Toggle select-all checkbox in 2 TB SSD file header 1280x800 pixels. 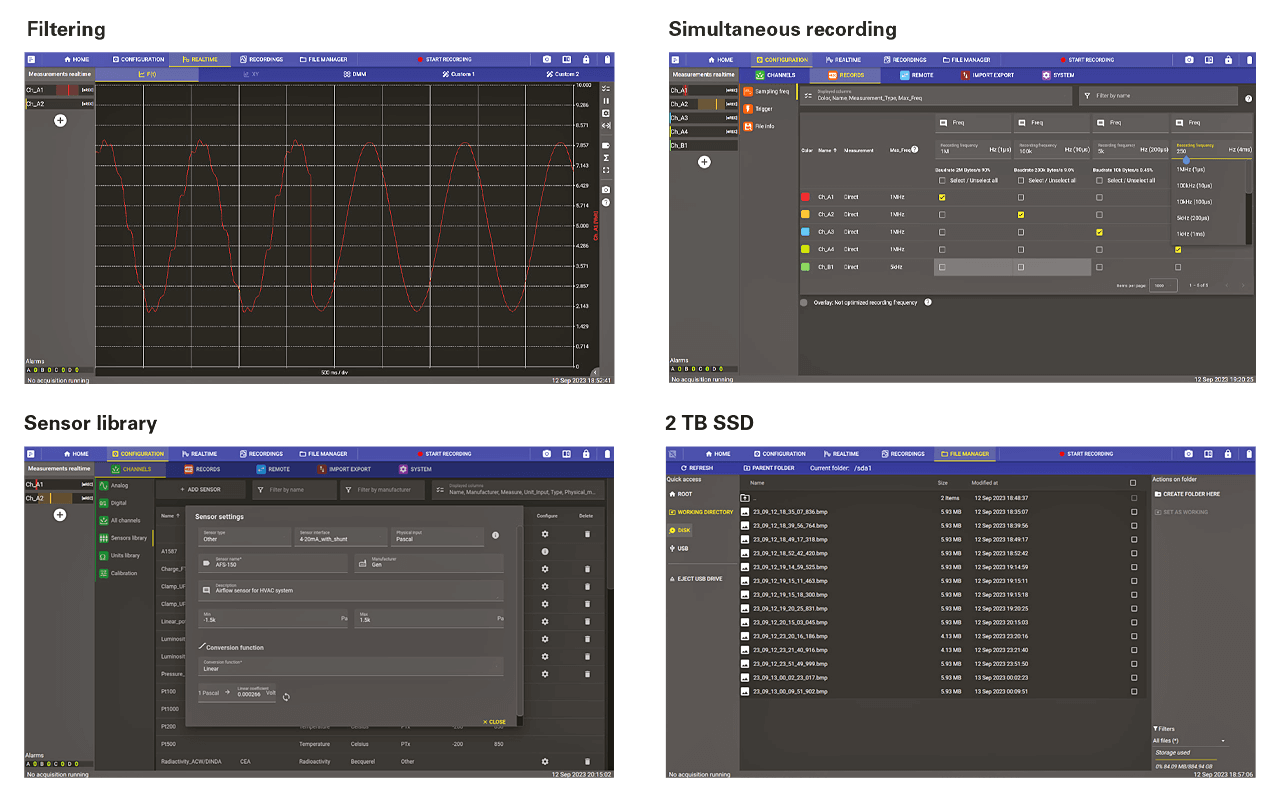click(1133, 482)
